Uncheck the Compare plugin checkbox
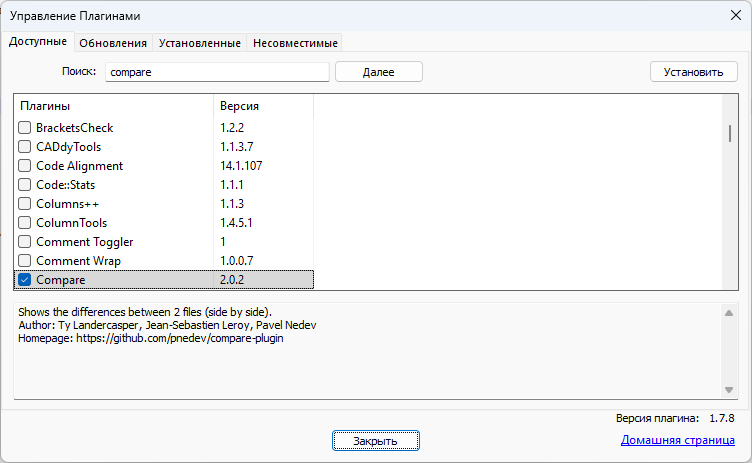Viewport: 752px width, 463px height. click(25, 280)
